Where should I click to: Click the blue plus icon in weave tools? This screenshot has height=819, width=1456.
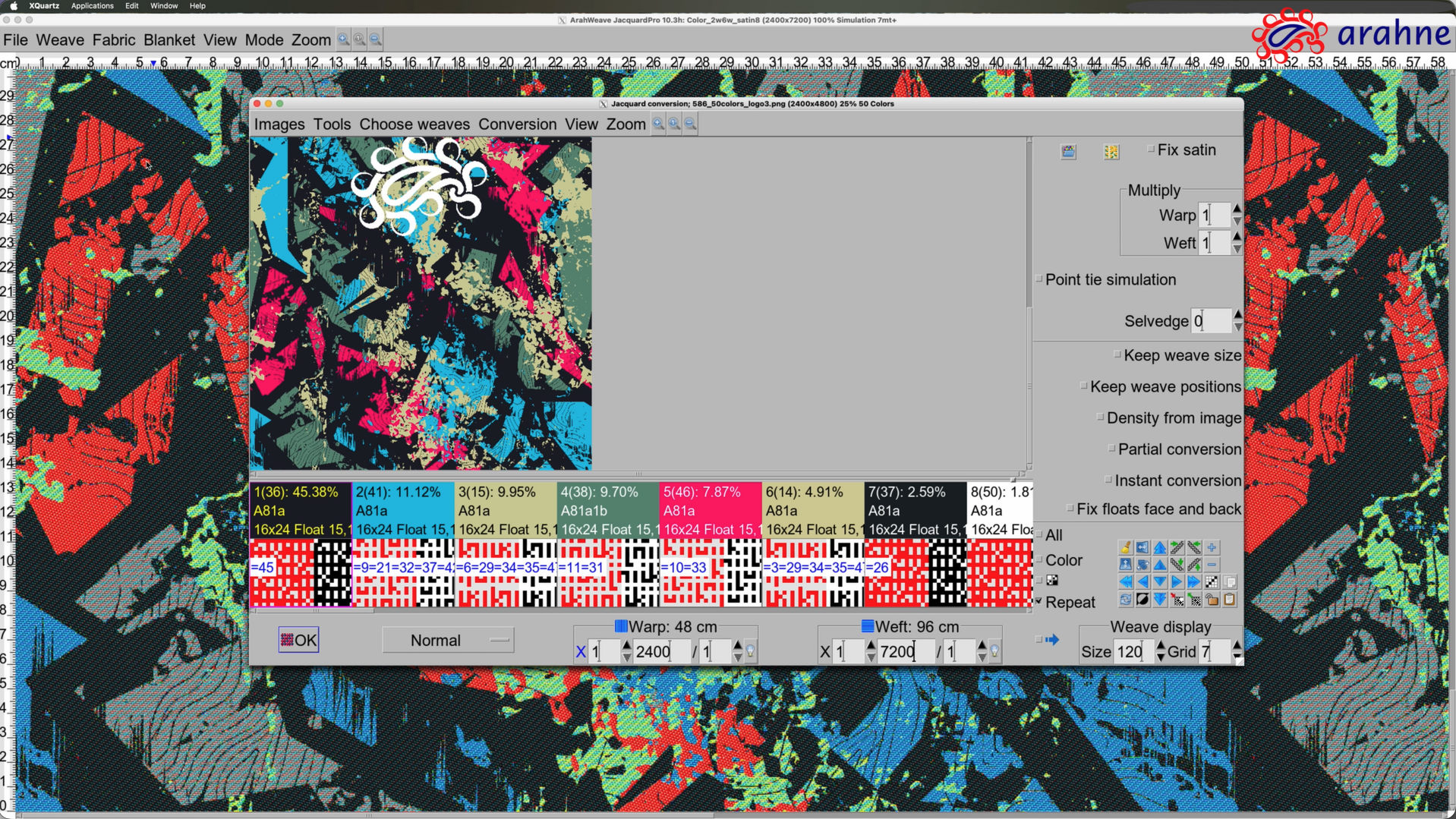pos(1212,547)
